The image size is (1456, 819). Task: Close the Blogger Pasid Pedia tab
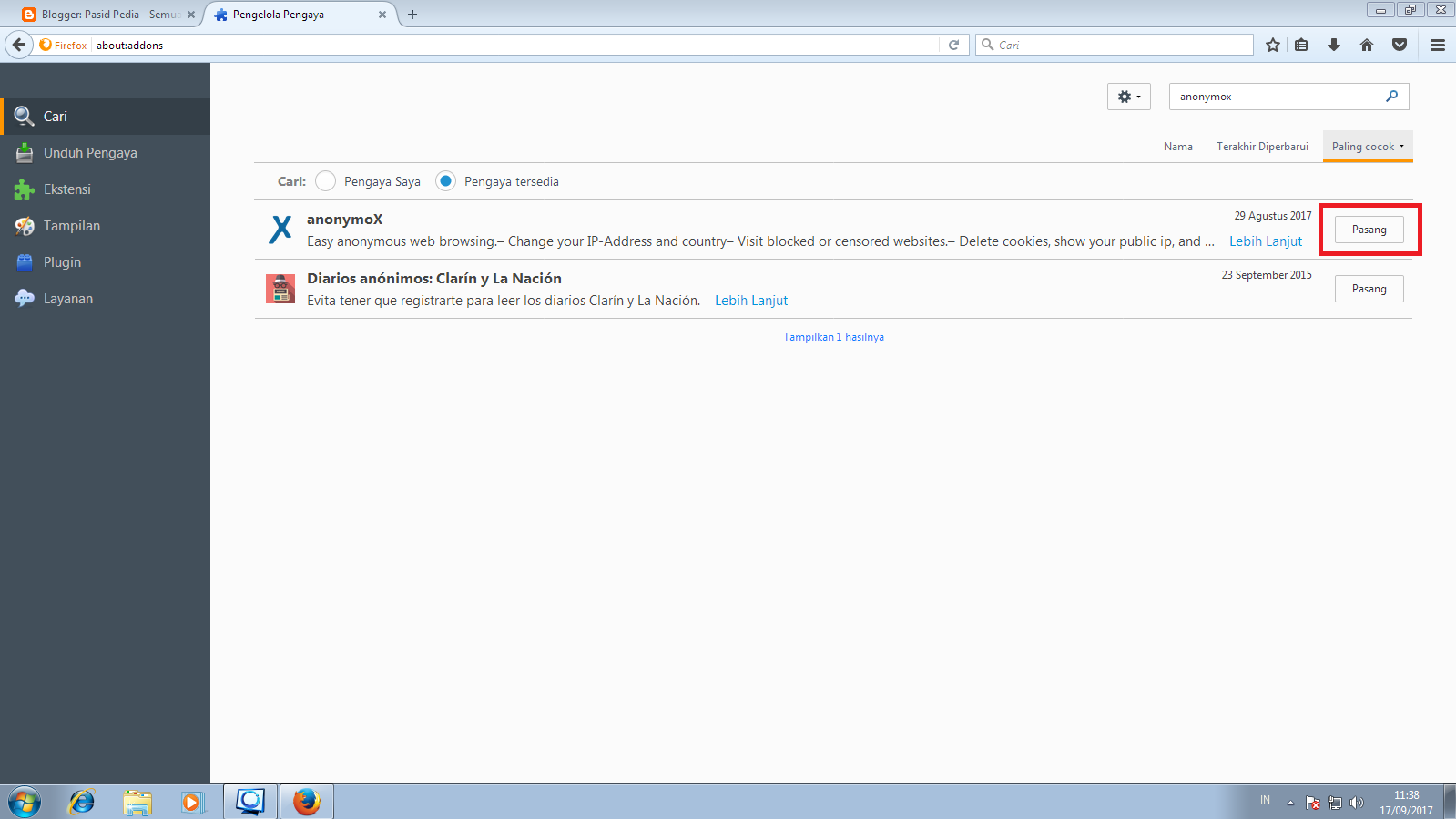click(191, 15)
